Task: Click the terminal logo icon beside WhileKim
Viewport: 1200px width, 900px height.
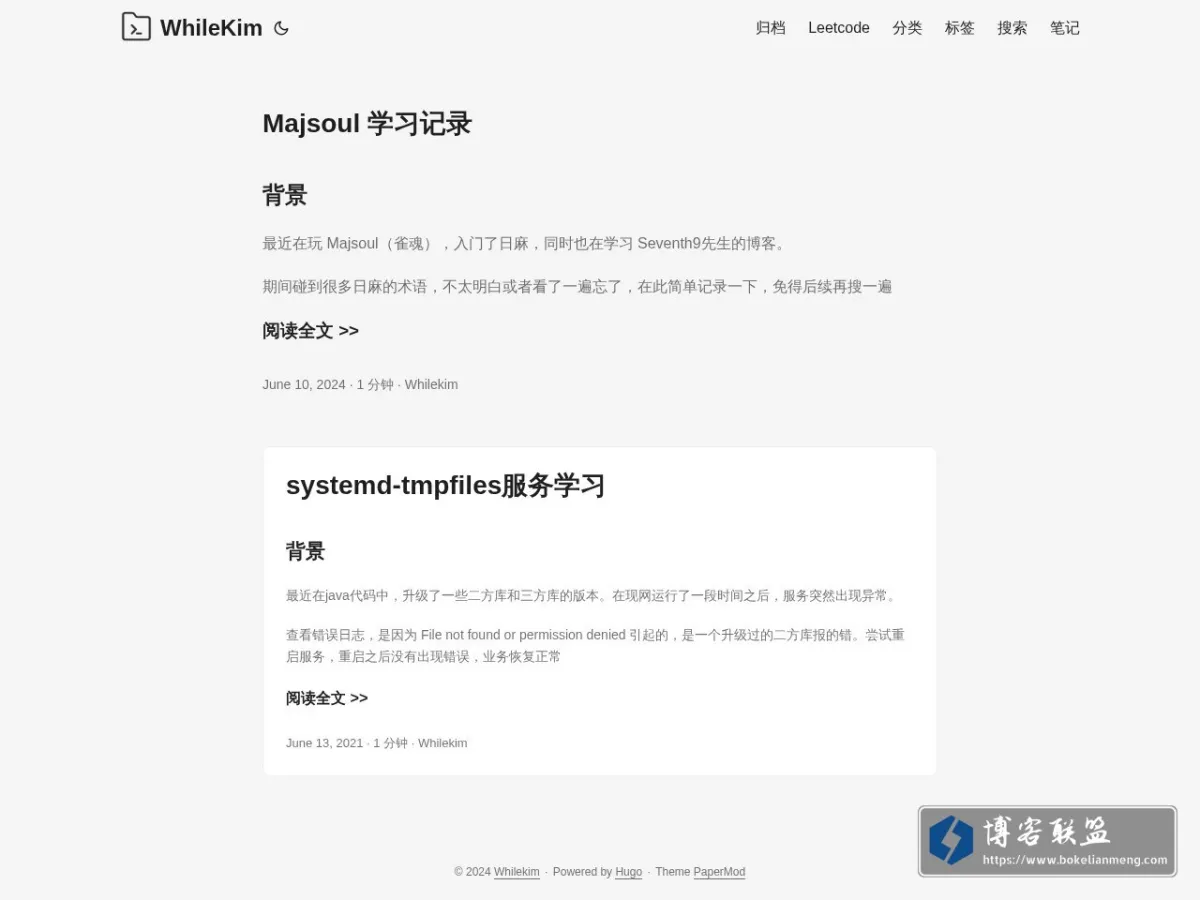Action: 136,27
